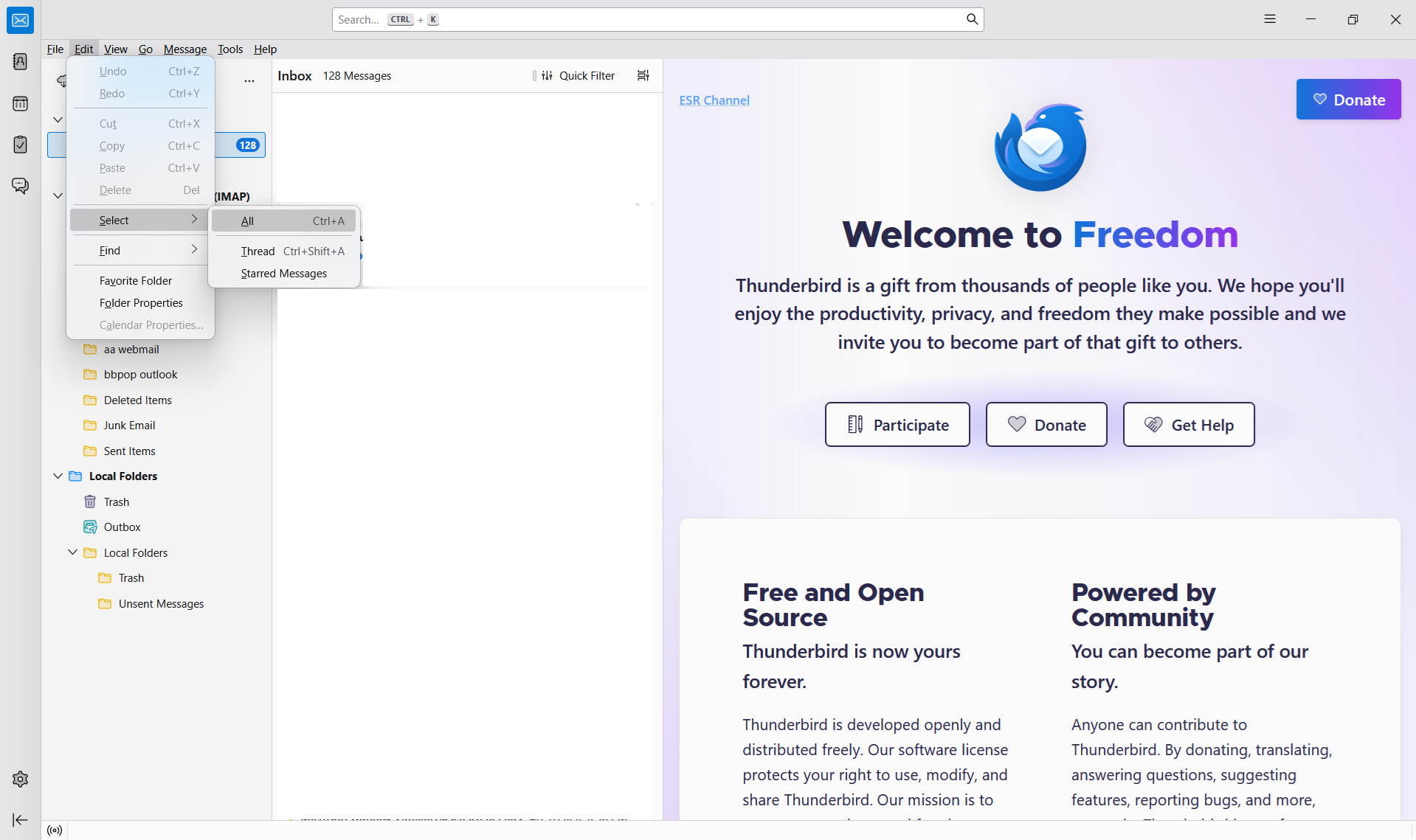This screenshot has height=840, width=1416.
Task: Click the outlined Donate button
Action: (1046, 425)
